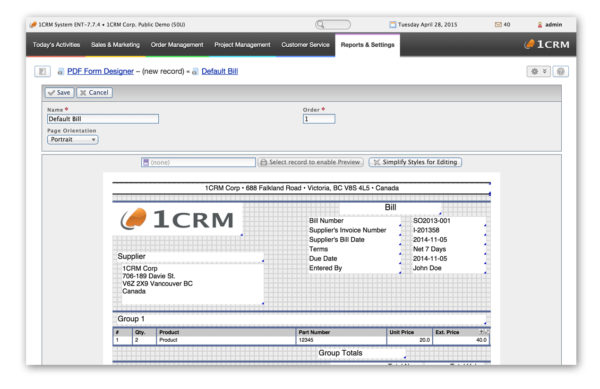Cancel editing the form
The width and height of the screenshot is (600, 389).
point(95,93)
